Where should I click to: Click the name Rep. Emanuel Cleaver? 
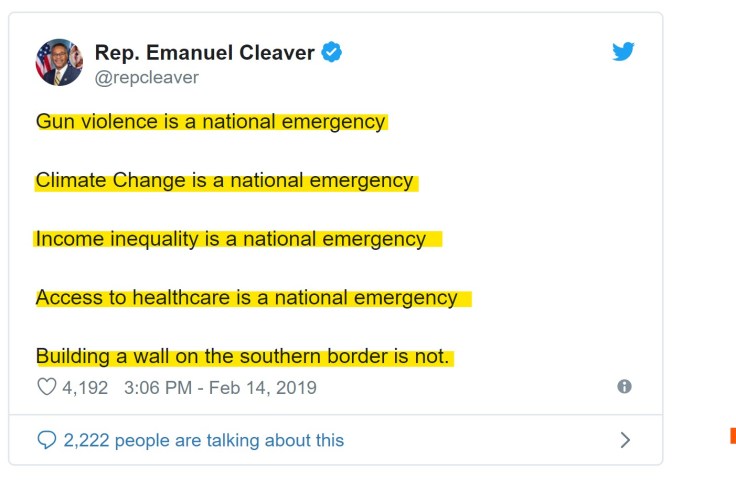[205, 52]
